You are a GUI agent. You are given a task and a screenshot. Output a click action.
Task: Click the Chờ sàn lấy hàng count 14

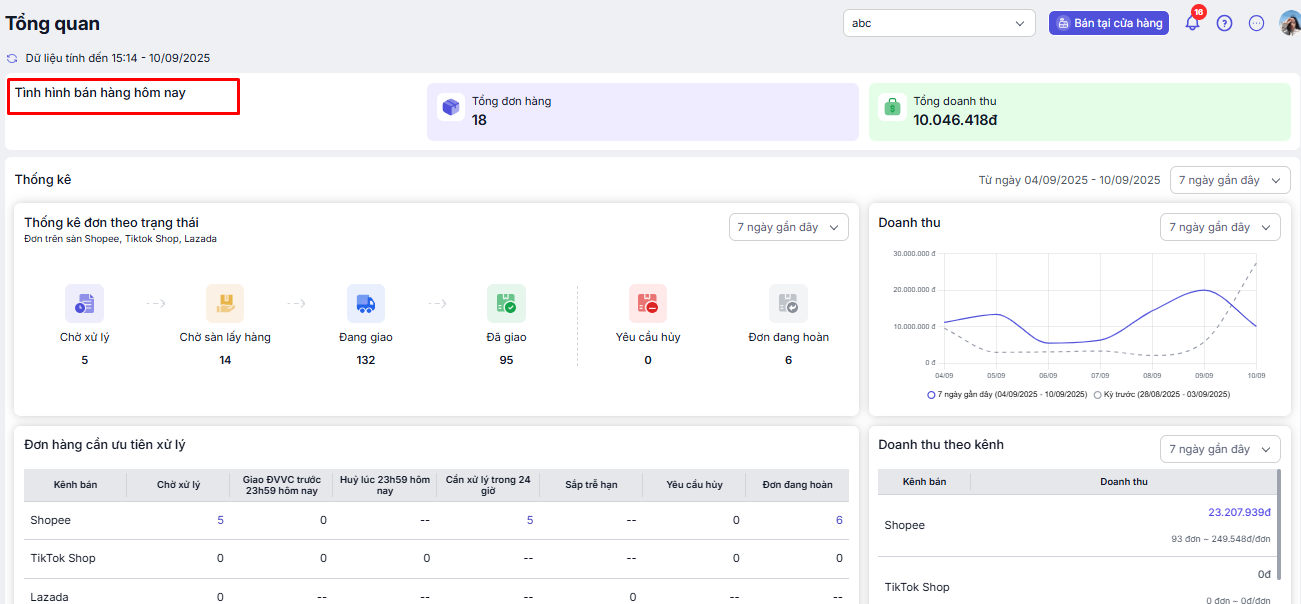pos(225,360)
